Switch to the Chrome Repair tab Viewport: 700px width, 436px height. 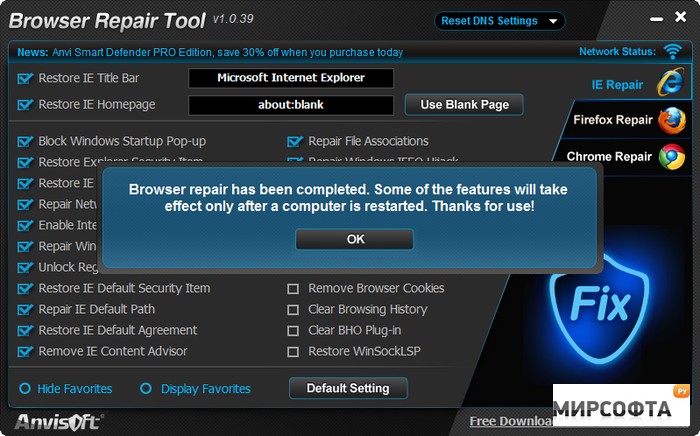(x=610, y=156)
